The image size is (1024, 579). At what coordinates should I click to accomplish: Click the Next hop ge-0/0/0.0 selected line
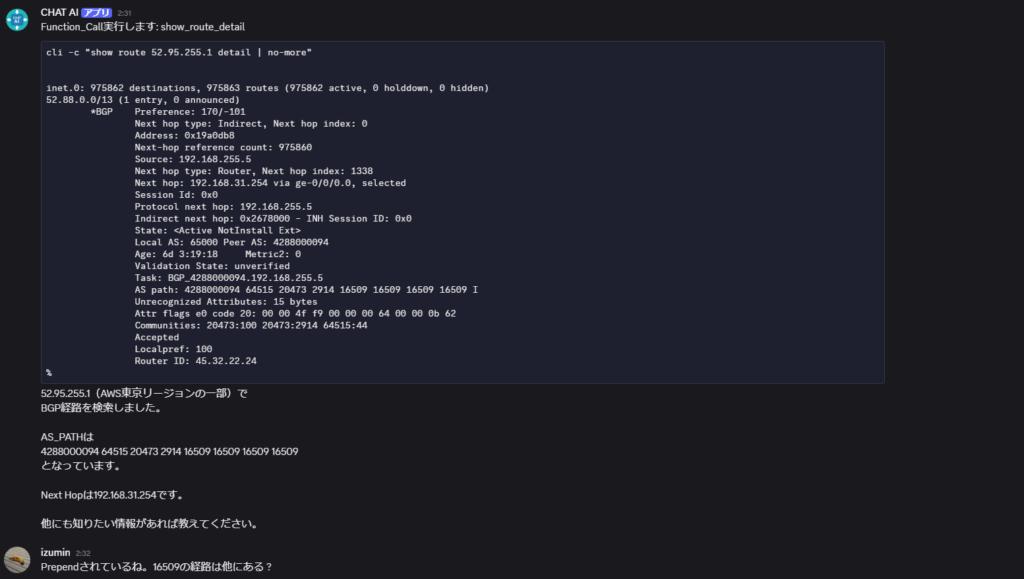[x=270, y=183]
